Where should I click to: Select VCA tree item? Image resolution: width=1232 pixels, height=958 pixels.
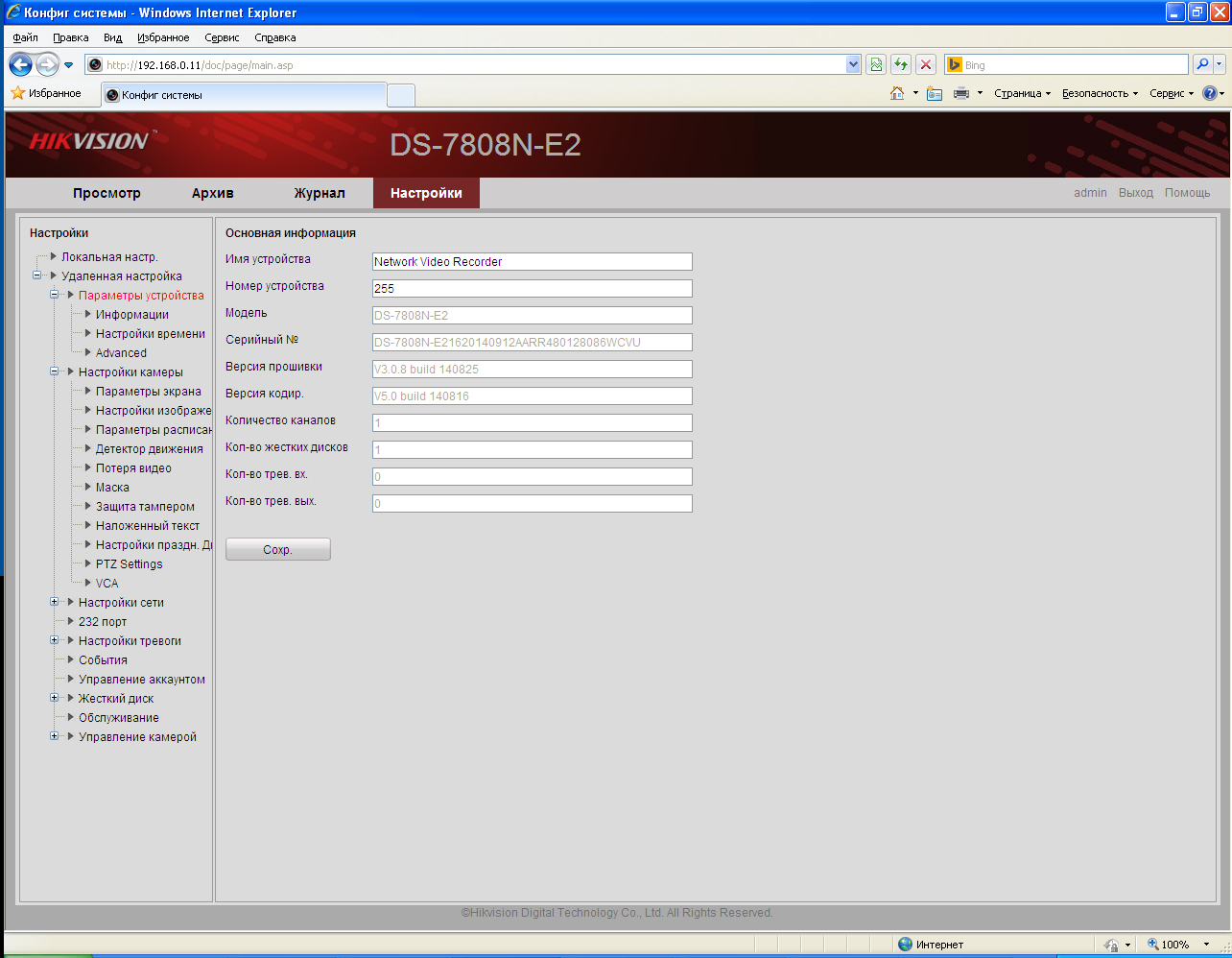(107, 583)
